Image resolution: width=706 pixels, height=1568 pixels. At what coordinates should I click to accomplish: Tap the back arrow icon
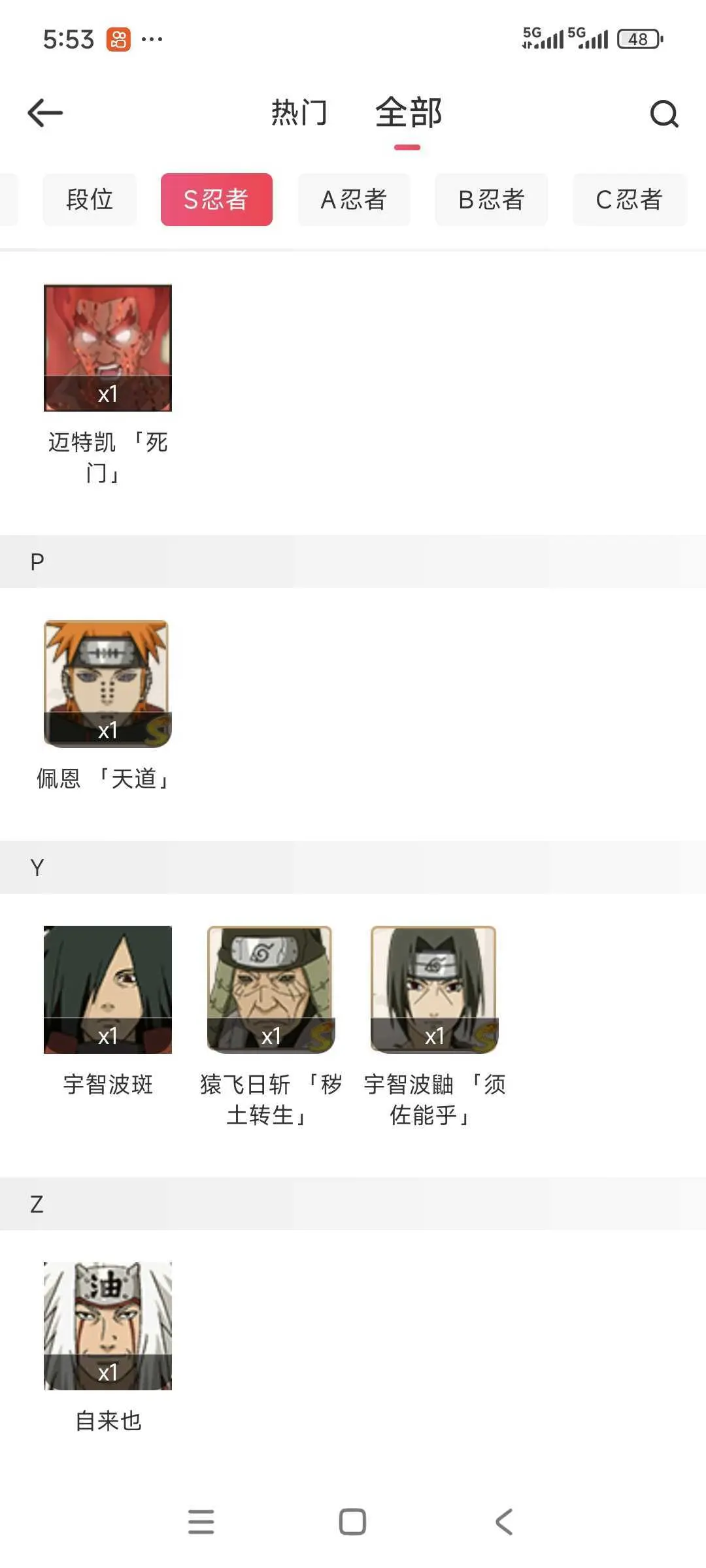coord(45,113)
